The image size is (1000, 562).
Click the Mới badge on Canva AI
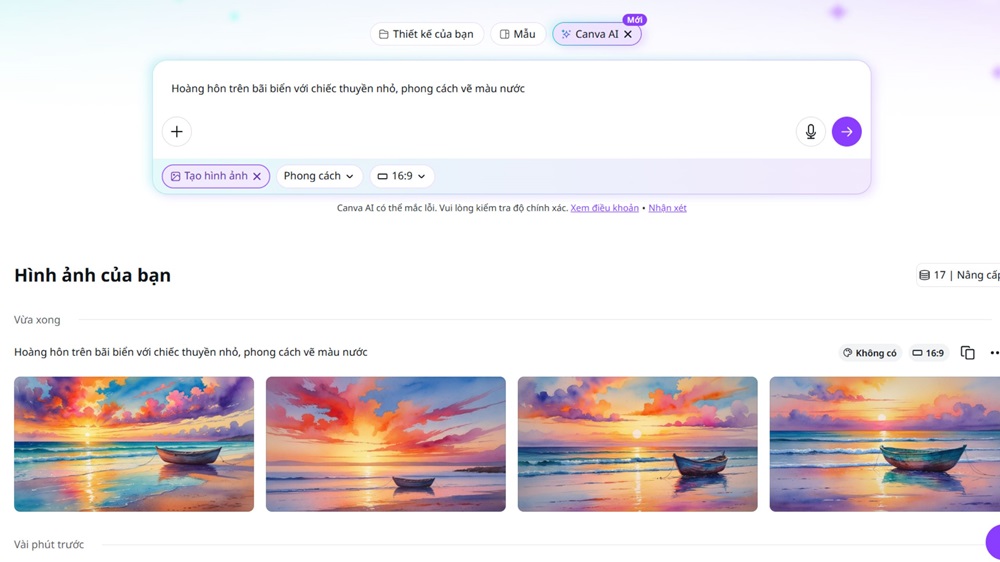634,20
